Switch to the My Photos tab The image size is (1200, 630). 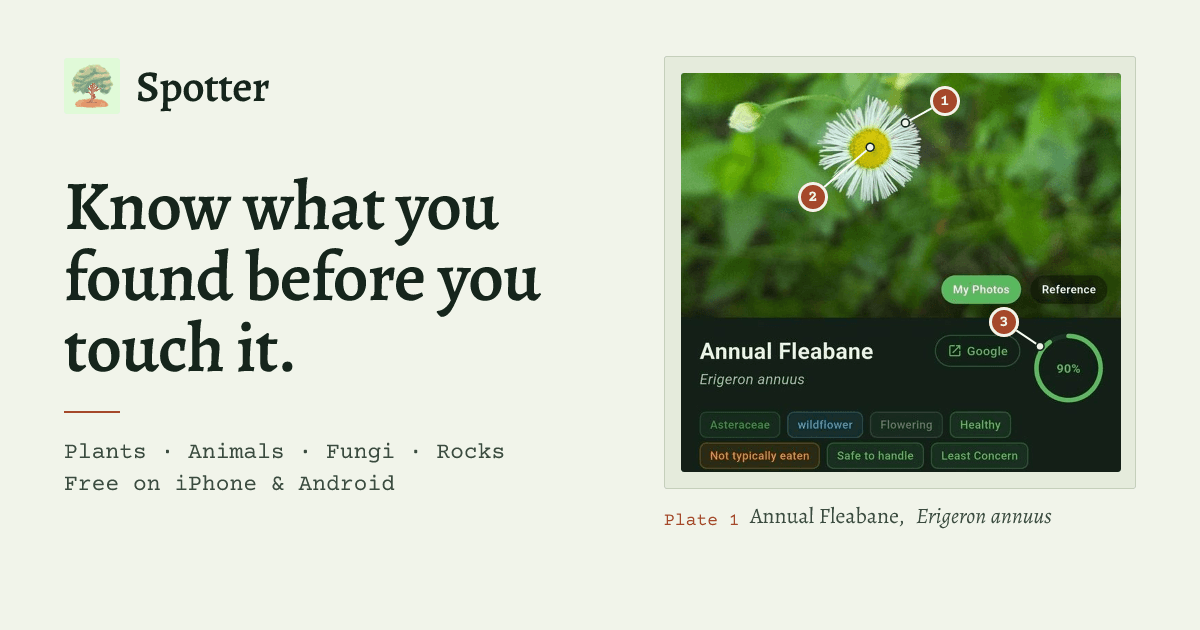[981, 290]
